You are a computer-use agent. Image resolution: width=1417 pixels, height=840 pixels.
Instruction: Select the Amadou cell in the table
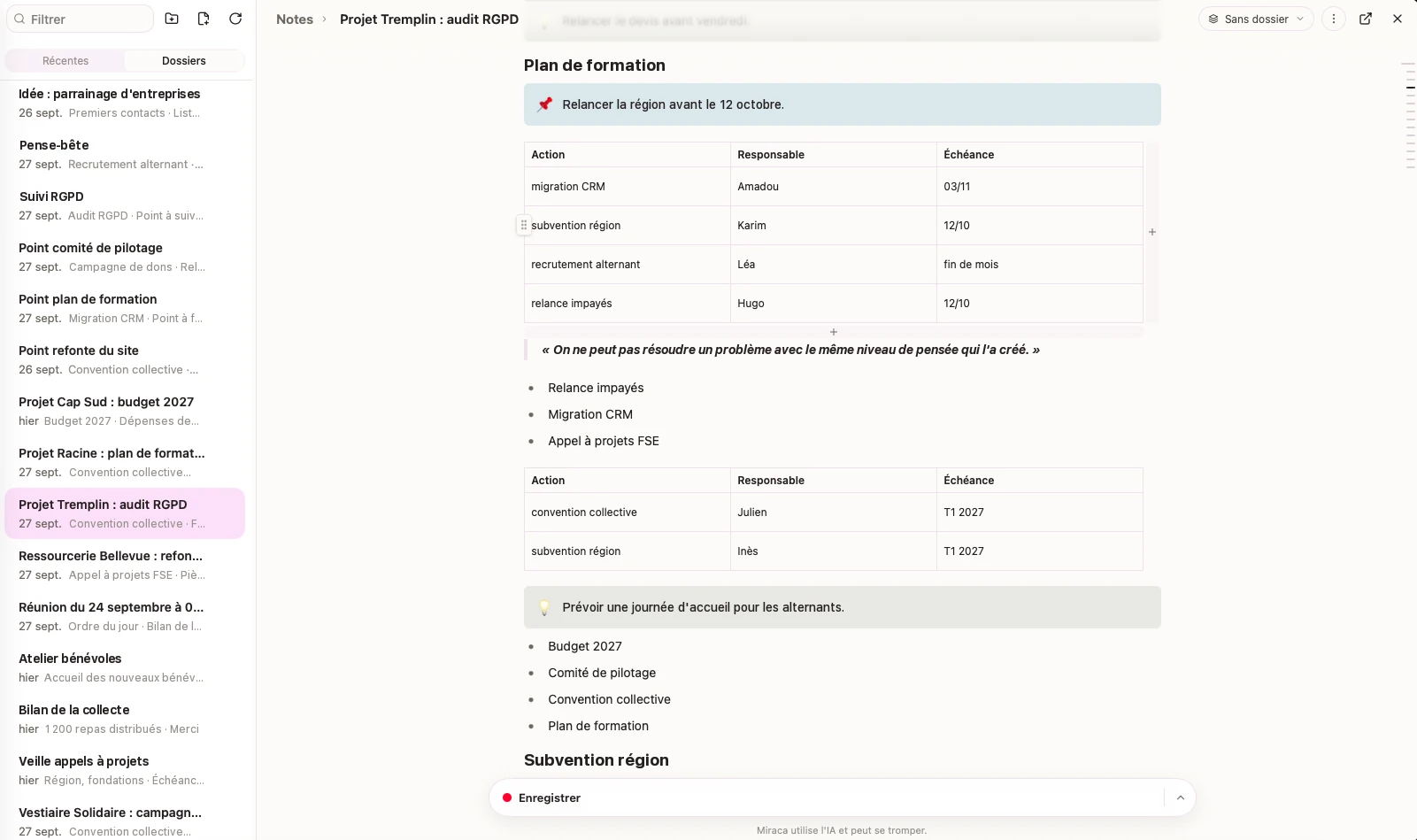[x=834, y=187]
